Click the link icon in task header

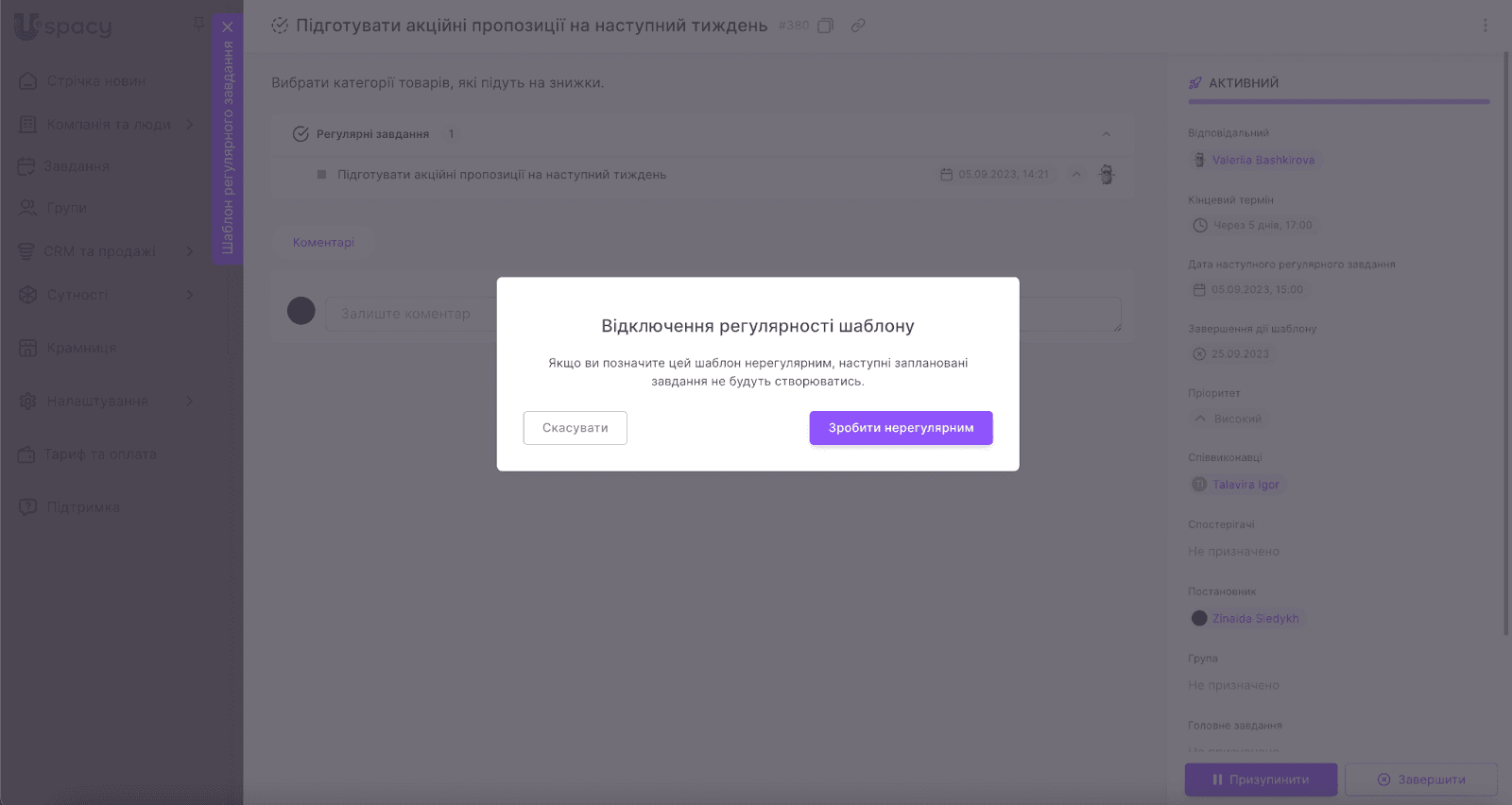(x=858, y=26)
